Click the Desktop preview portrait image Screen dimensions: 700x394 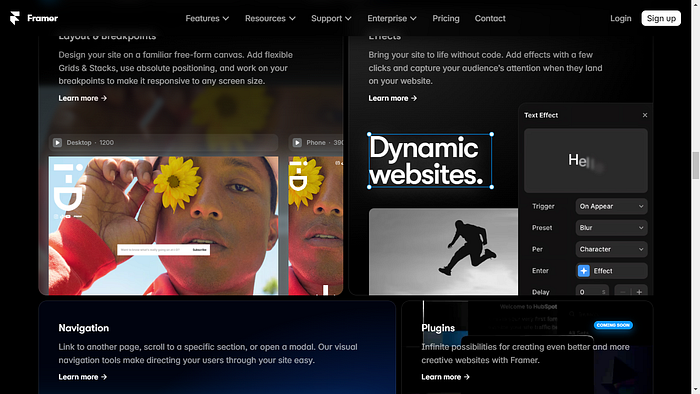click(163, 225)
